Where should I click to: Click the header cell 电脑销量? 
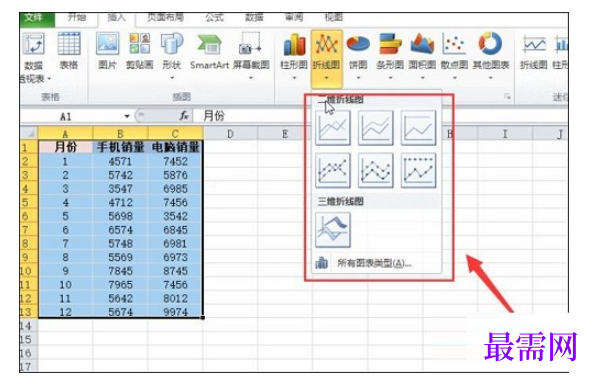(x=175, y=147)
